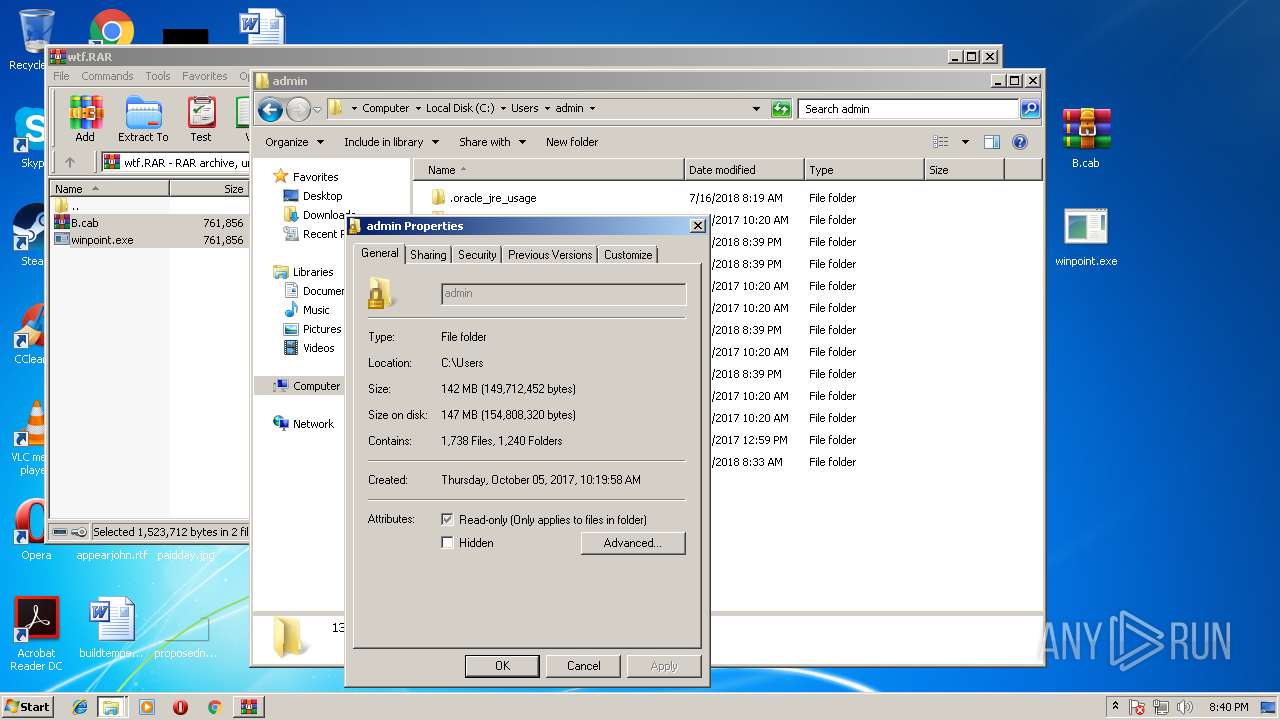Image resolution: width=1280 pixels, height=720 pixels.
Task: Select buildtemper Word document desktop icon
Action: tap(111, 629)
